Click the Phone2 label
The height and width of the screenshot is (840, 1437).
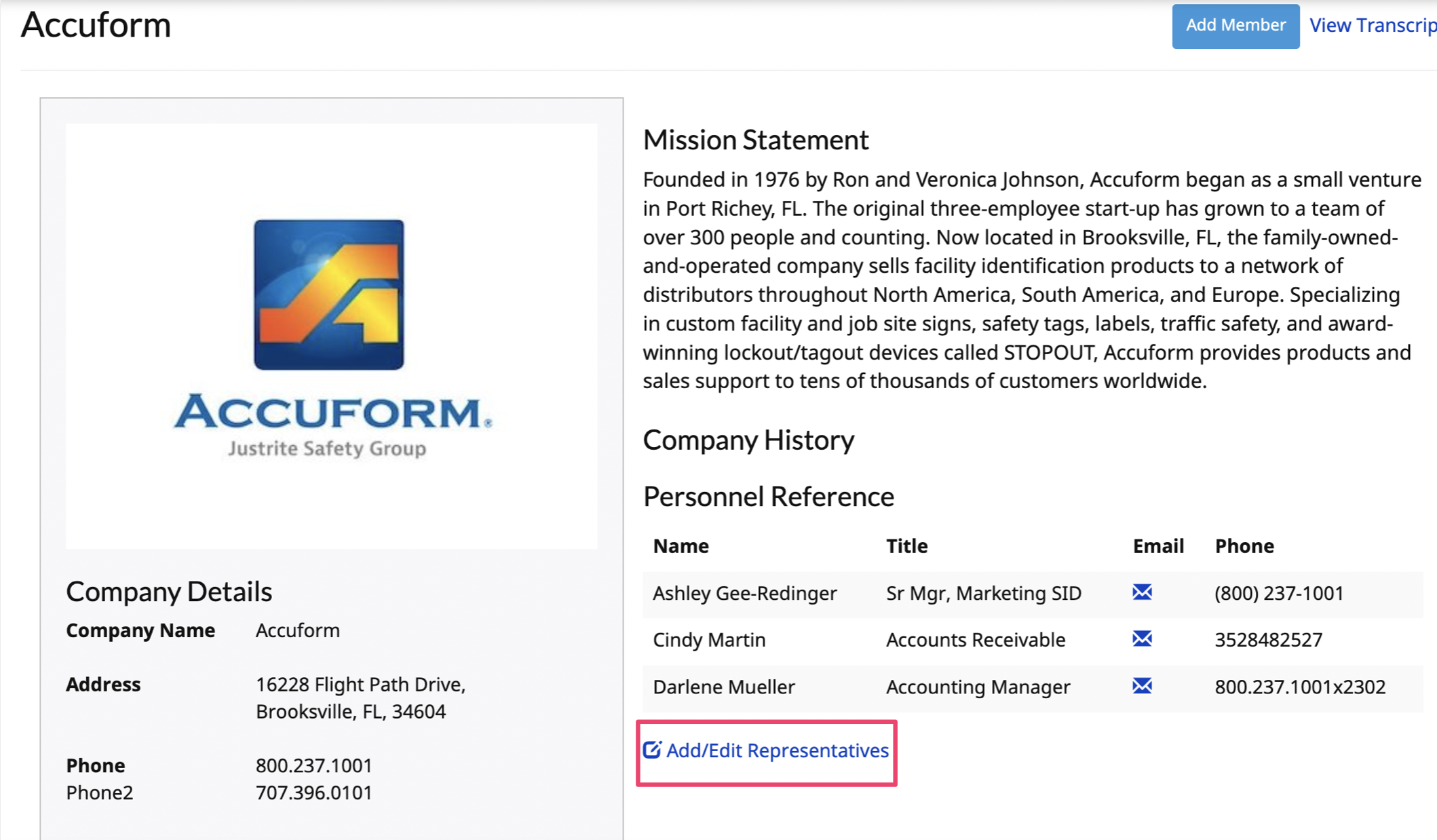coord(99,793)
